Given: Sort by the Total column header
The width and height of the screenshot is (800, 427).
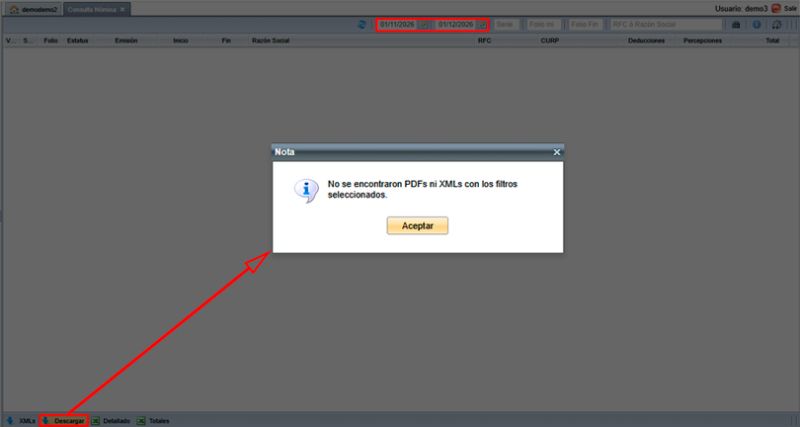Looking at the screenshot, I should pos(772,40).
